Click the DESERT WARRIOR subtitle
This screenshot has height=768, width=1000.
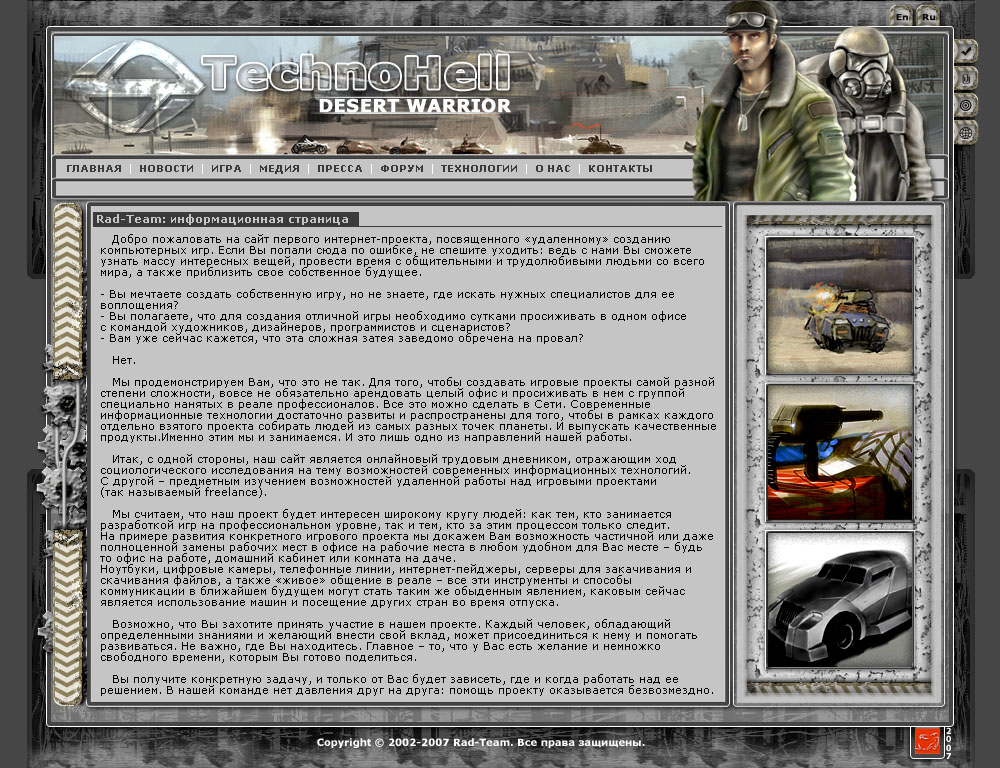tap(415, 106)
